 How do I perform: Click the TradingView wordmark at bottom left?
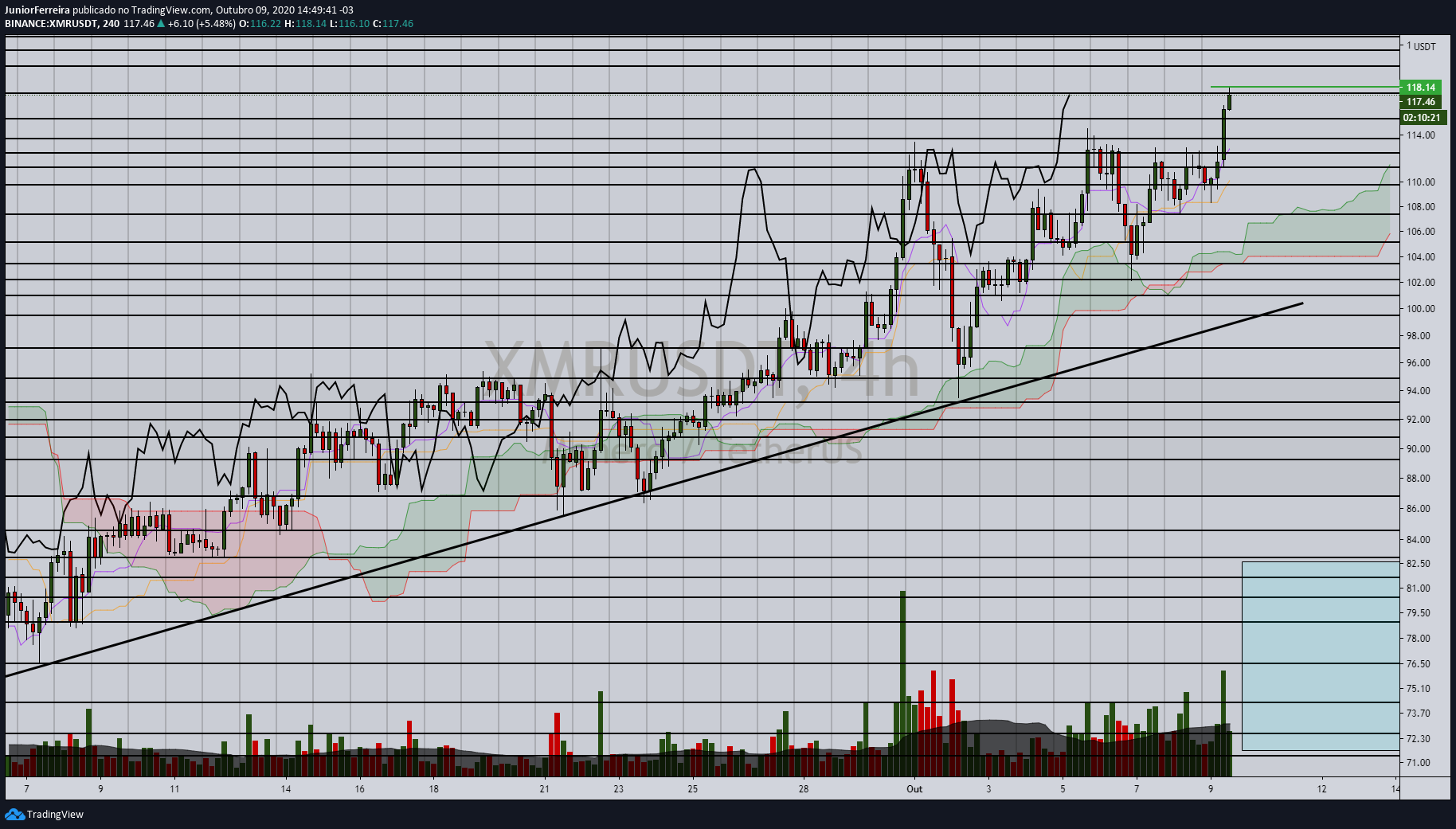point(55,814)
